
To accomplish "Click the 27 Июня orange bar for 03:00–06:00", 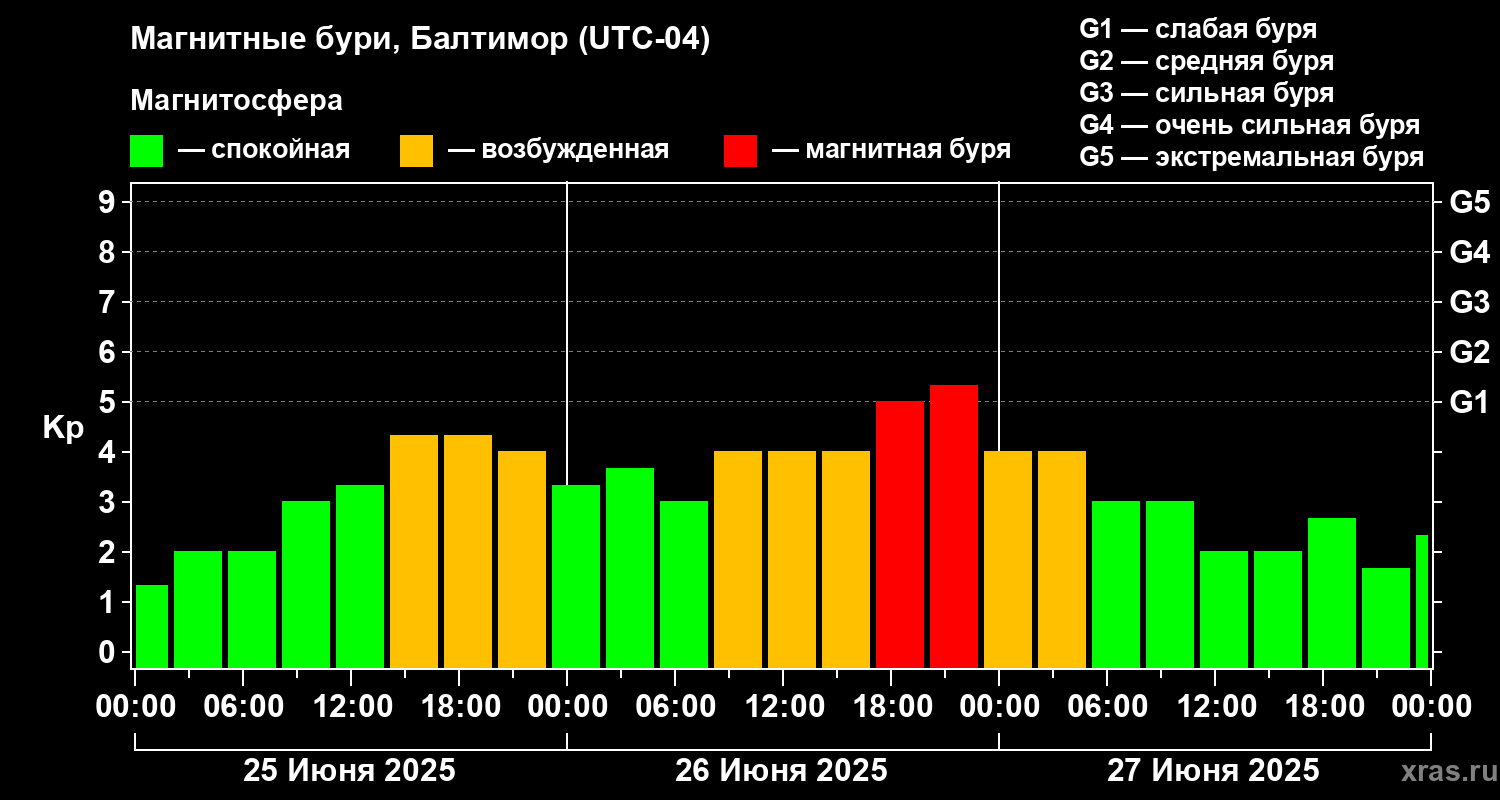I will click(1062, 559).
